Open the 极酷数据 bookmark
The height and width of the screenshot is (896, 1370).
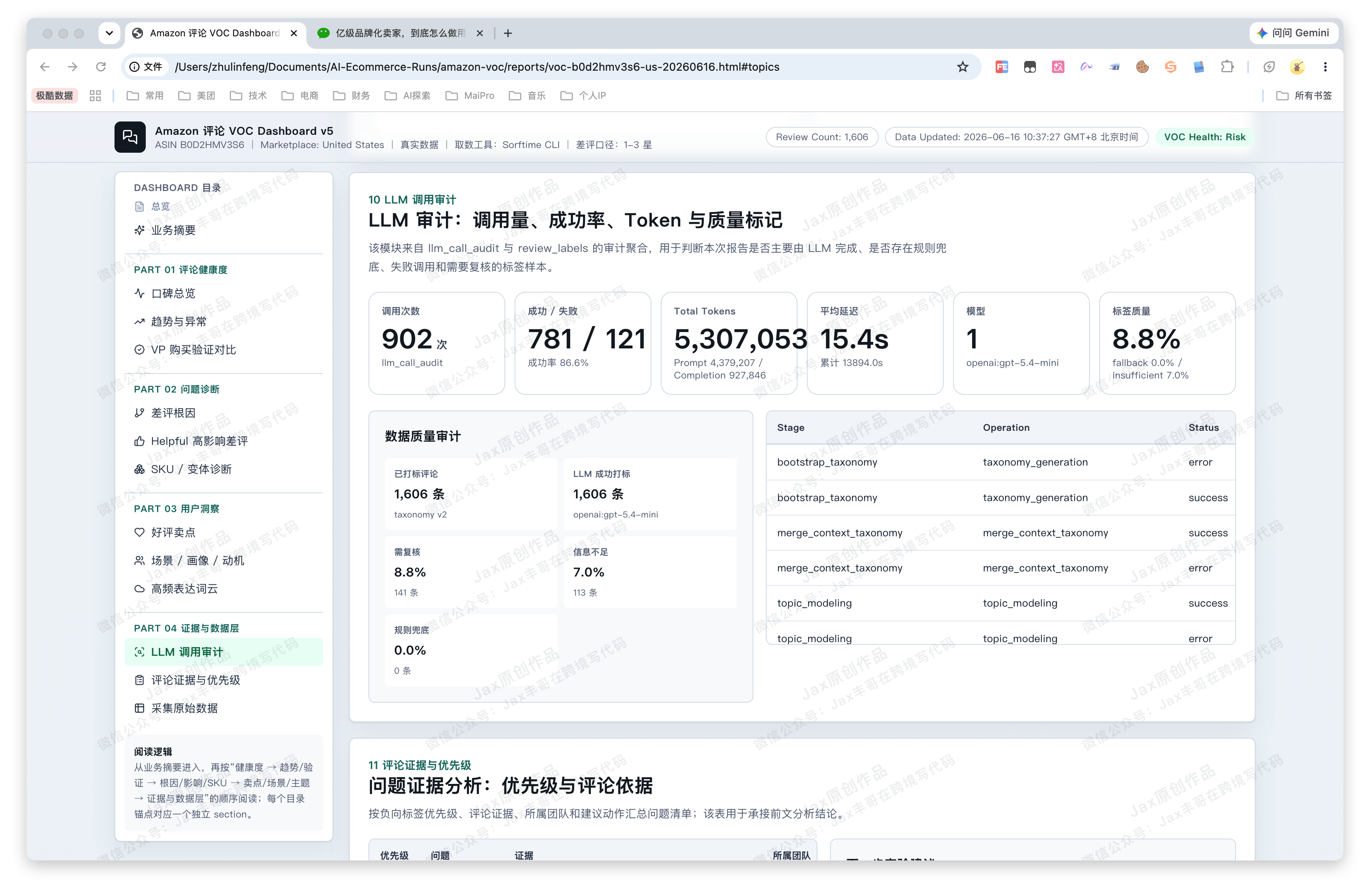54,96
